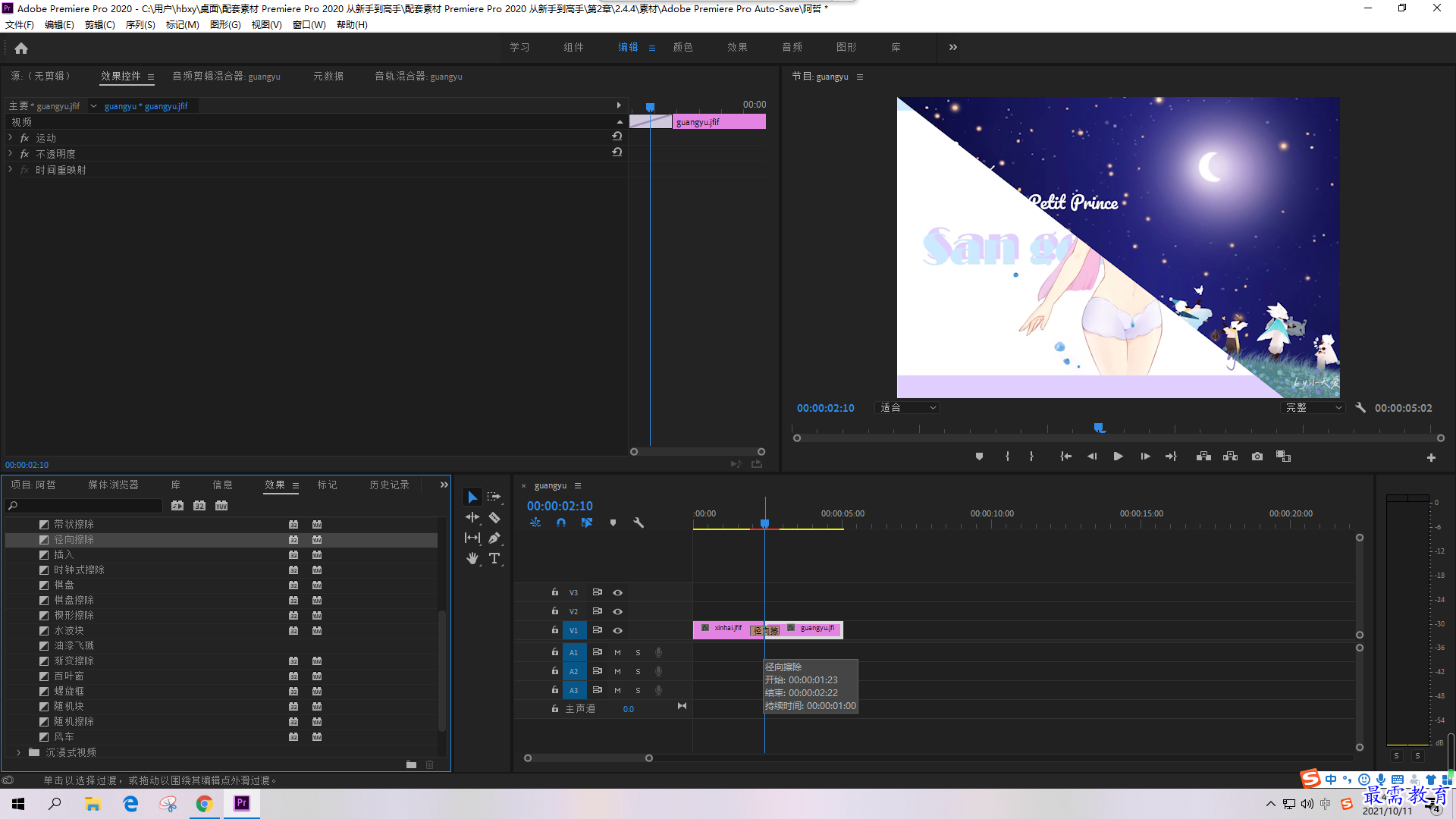The height and width of the screenshot is (819, 1456).
Task: Toggle V3 track output eye
Action: click(x=617, y=592)
